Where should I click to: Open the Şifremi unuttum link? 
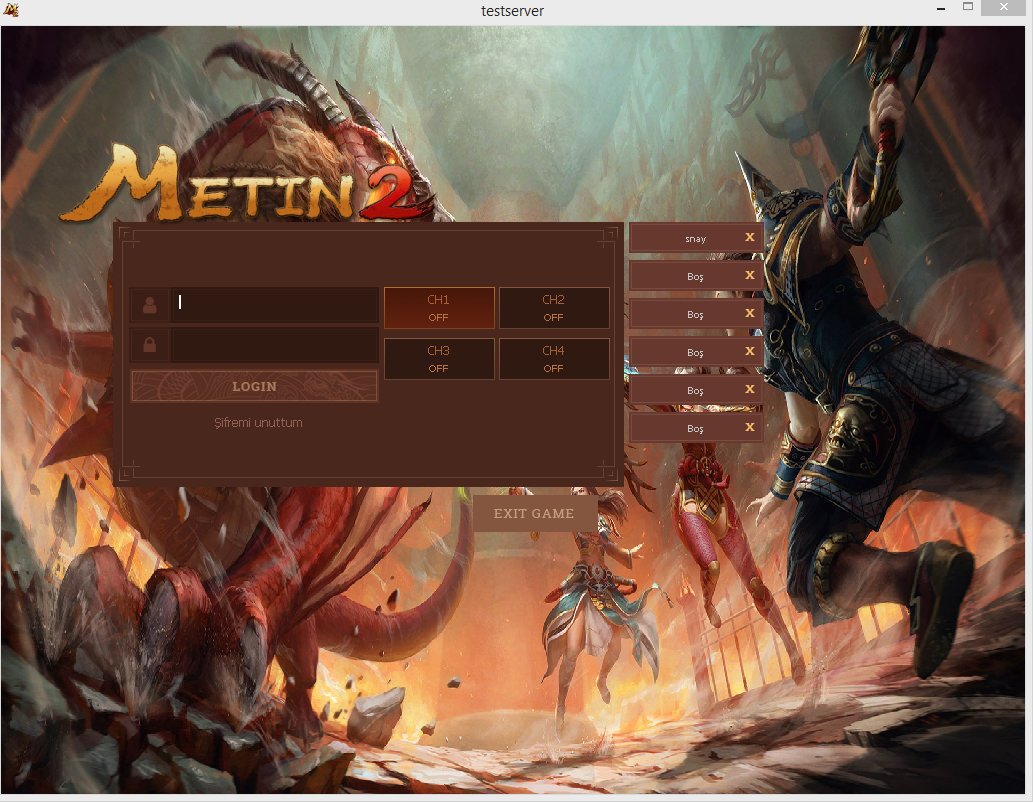coord(258,422)
